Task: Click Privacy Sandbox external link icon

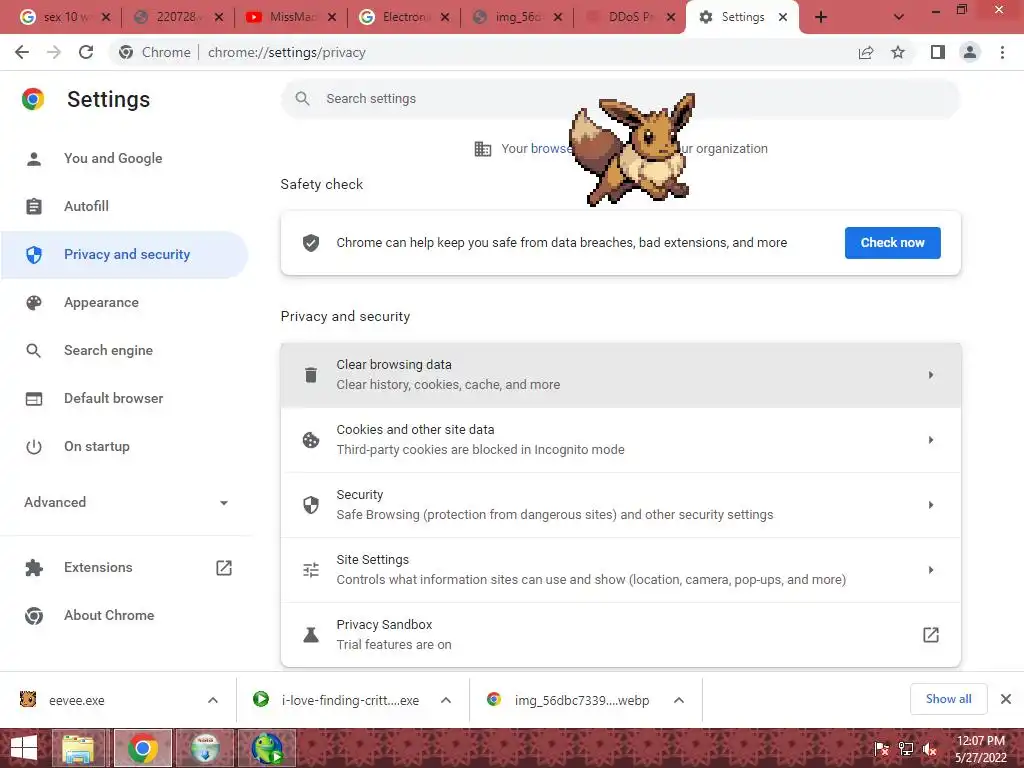Action: 931,635
